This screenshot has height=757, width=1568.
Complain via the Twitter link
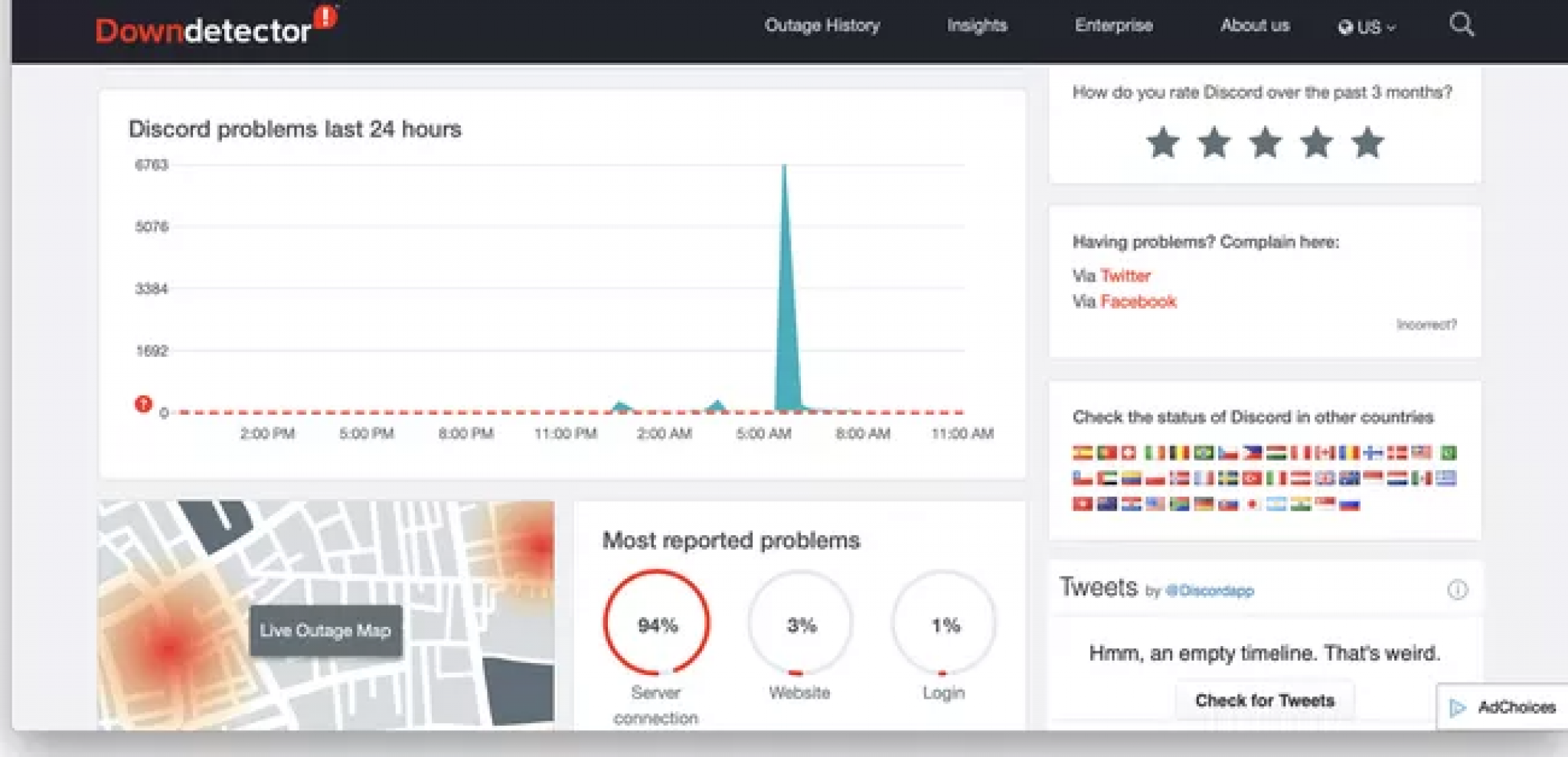click(x=1125, y=276)
